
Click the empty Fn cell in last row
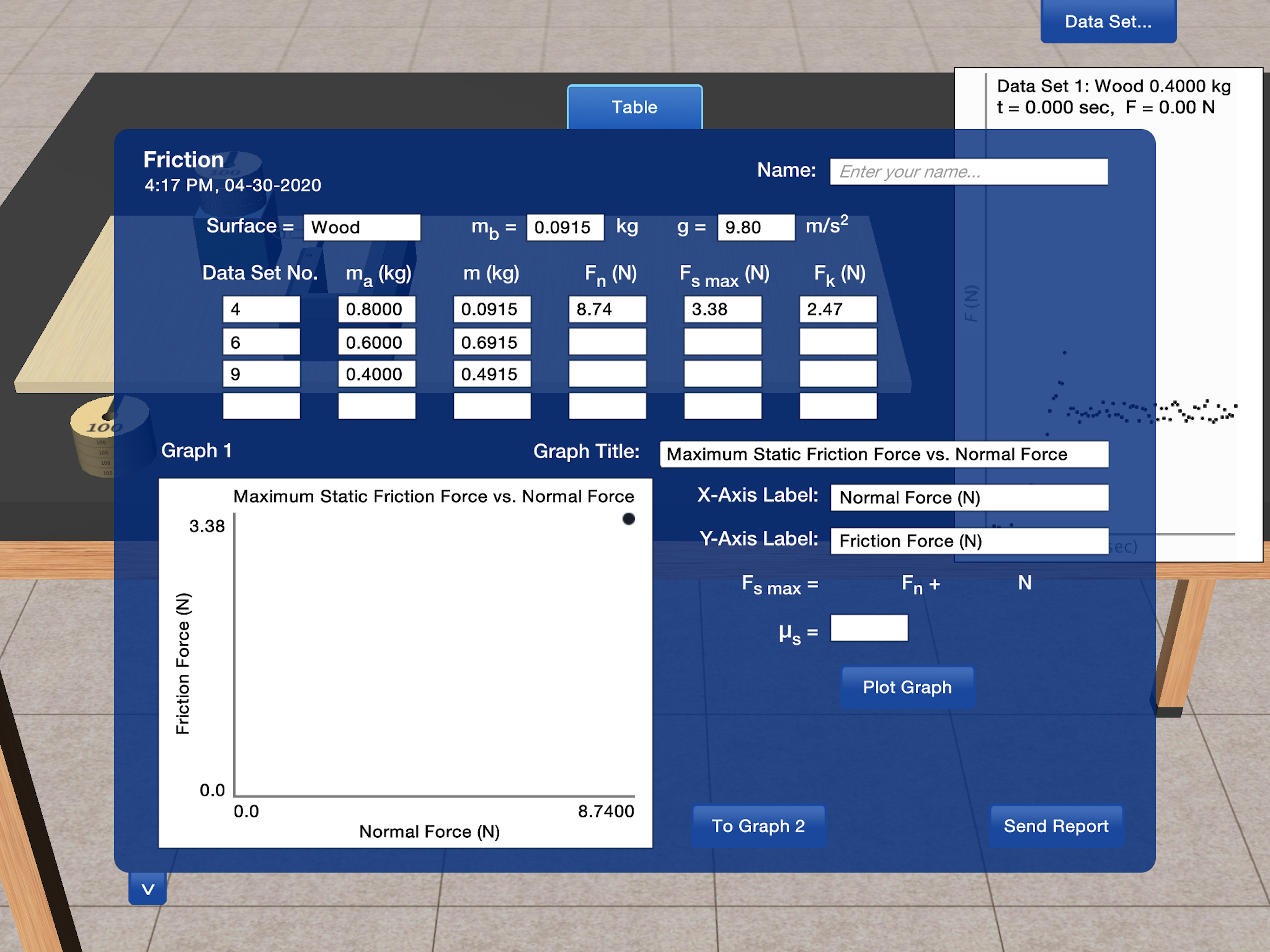608,406
